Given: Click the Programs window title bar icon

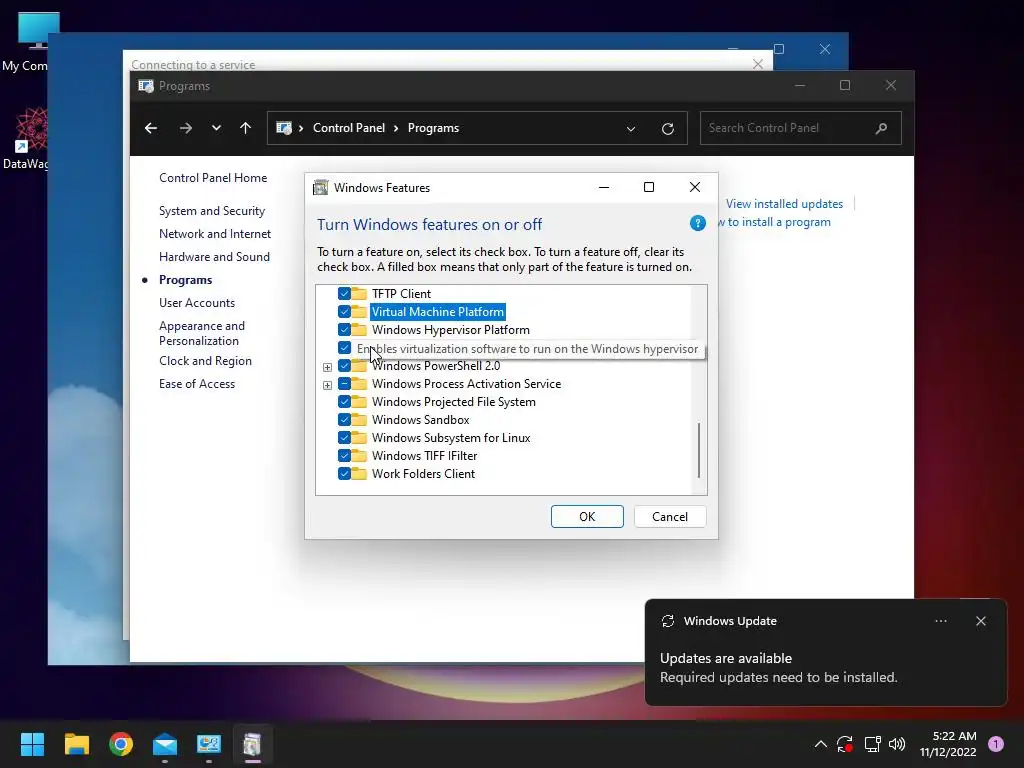Looking at the screenshot, I should click(146, 86).
